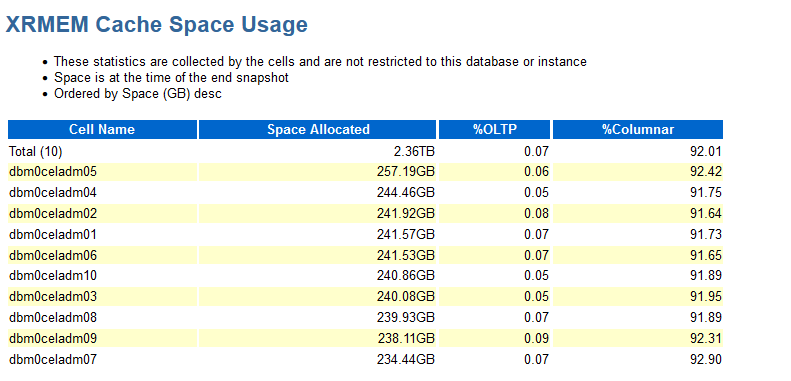Click cell name dbm0celadm05
791x381 pixels.
(x=52, y=172)
